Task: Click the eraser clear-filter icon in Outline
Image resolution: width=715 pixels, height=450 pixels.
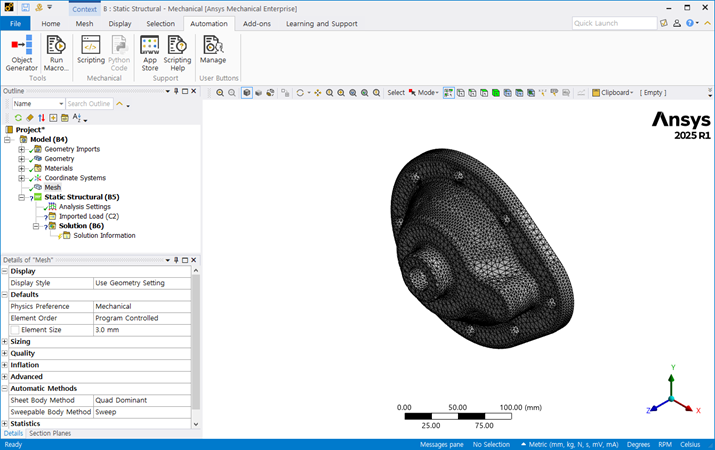Action: (30, 118)
